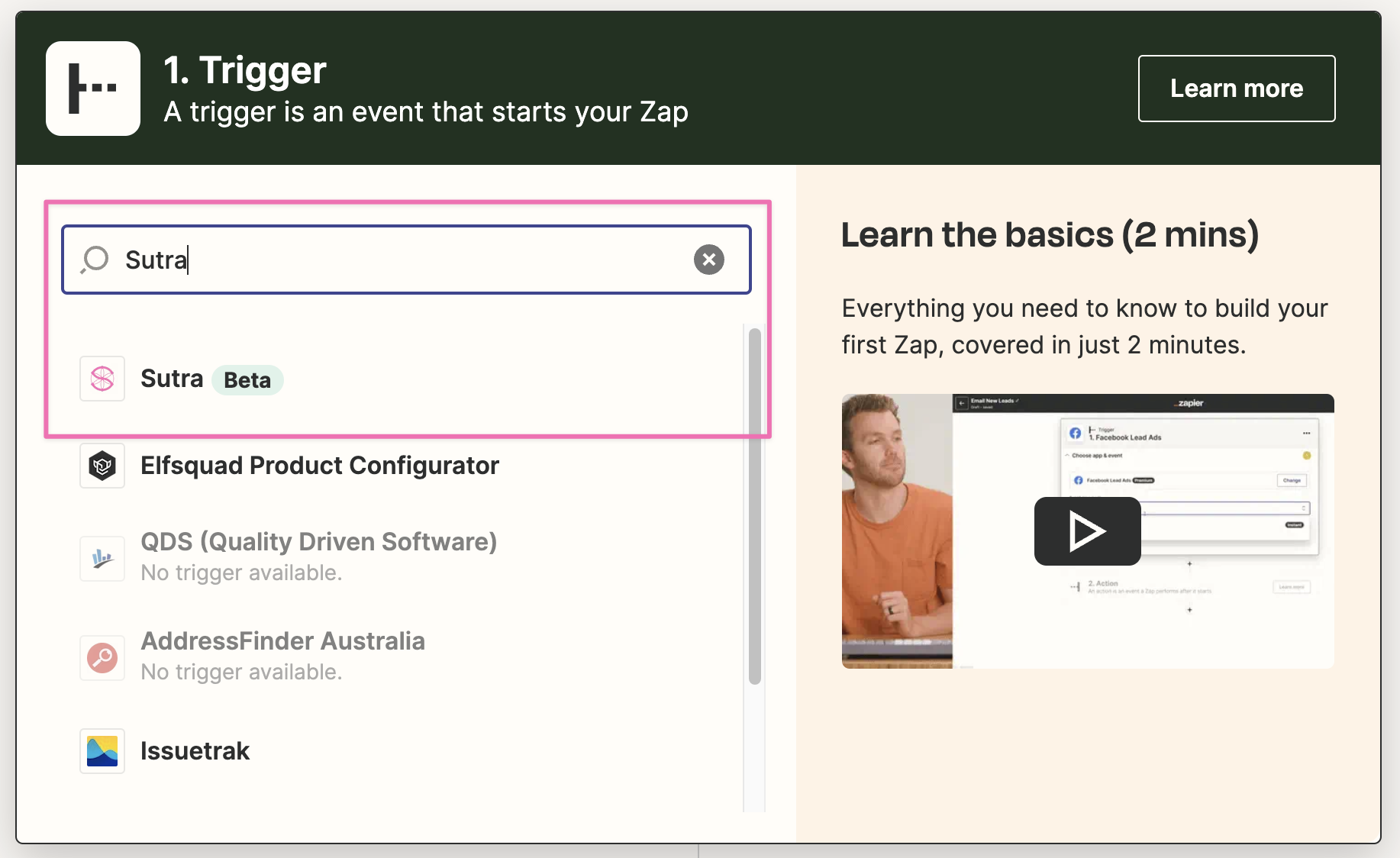1400x858 pixels.
Task: Click the 1. Trigger heading
Action: tap(245, 70)
